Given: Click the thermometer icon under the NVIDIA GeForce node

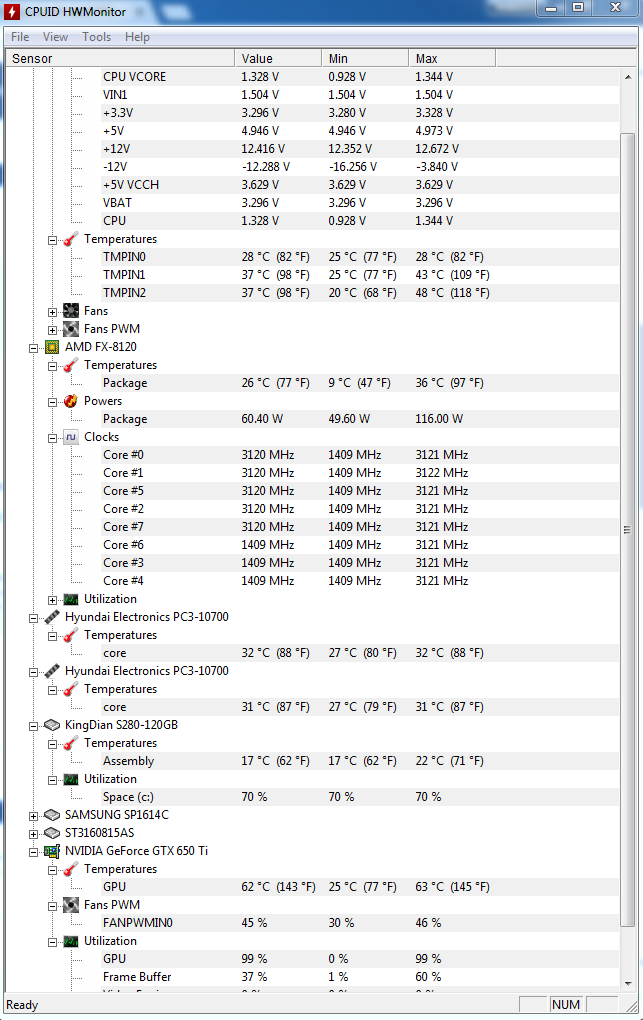Looking at the screenshot, I should (x=71, y=870).
